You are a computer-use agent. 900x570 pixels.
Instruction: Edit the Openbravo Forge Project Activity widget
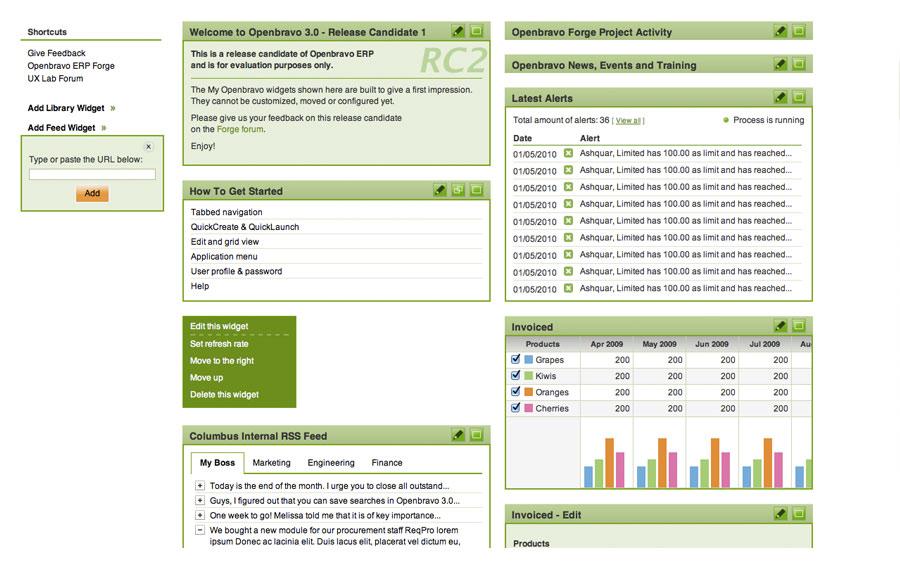tap(780, 31)
